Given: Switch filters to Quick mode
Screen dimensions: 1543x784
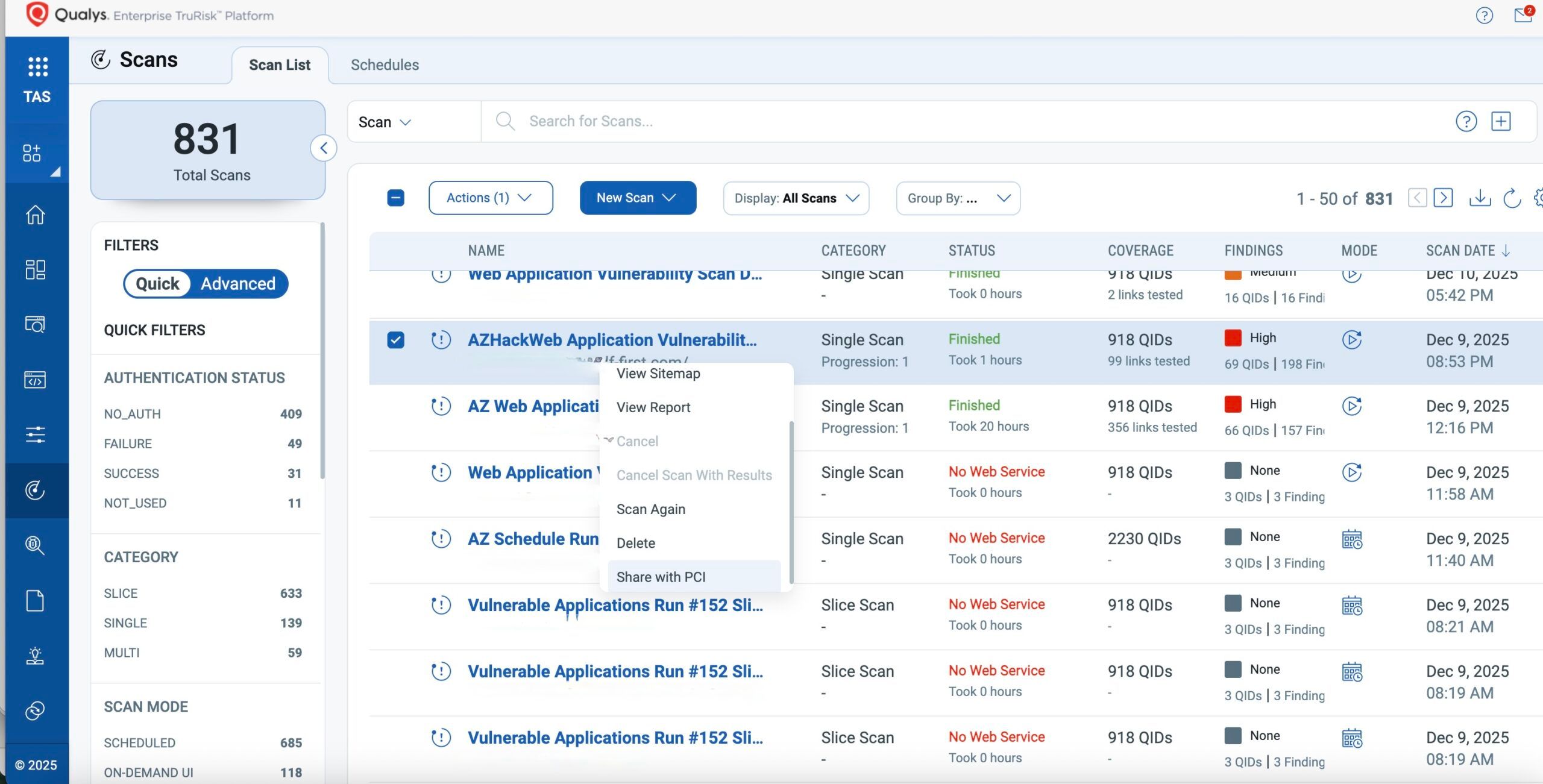Looking at the screenshot, I should [x=157, y=284].
